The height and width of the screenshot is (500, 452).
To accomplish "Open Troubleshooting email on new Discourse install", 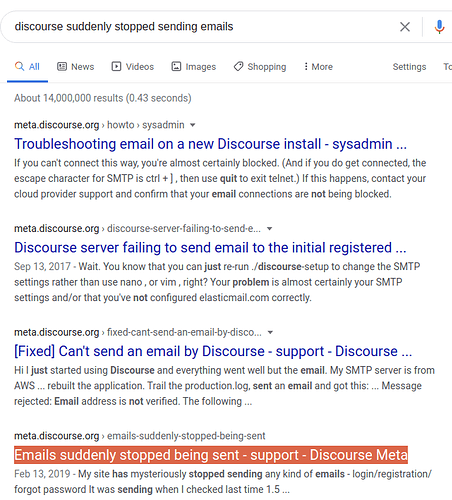I will click(x=210, y=144).
